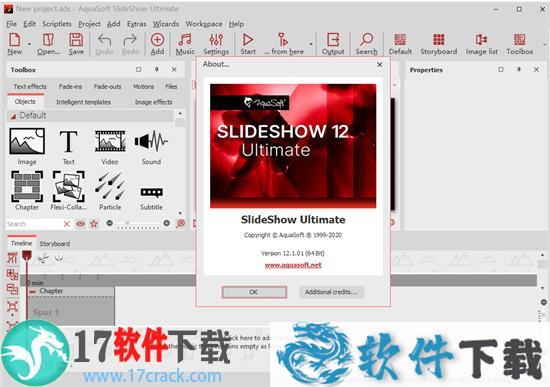
Task: Select the Subtitle object in Toolbox
Action: (151, 199)
